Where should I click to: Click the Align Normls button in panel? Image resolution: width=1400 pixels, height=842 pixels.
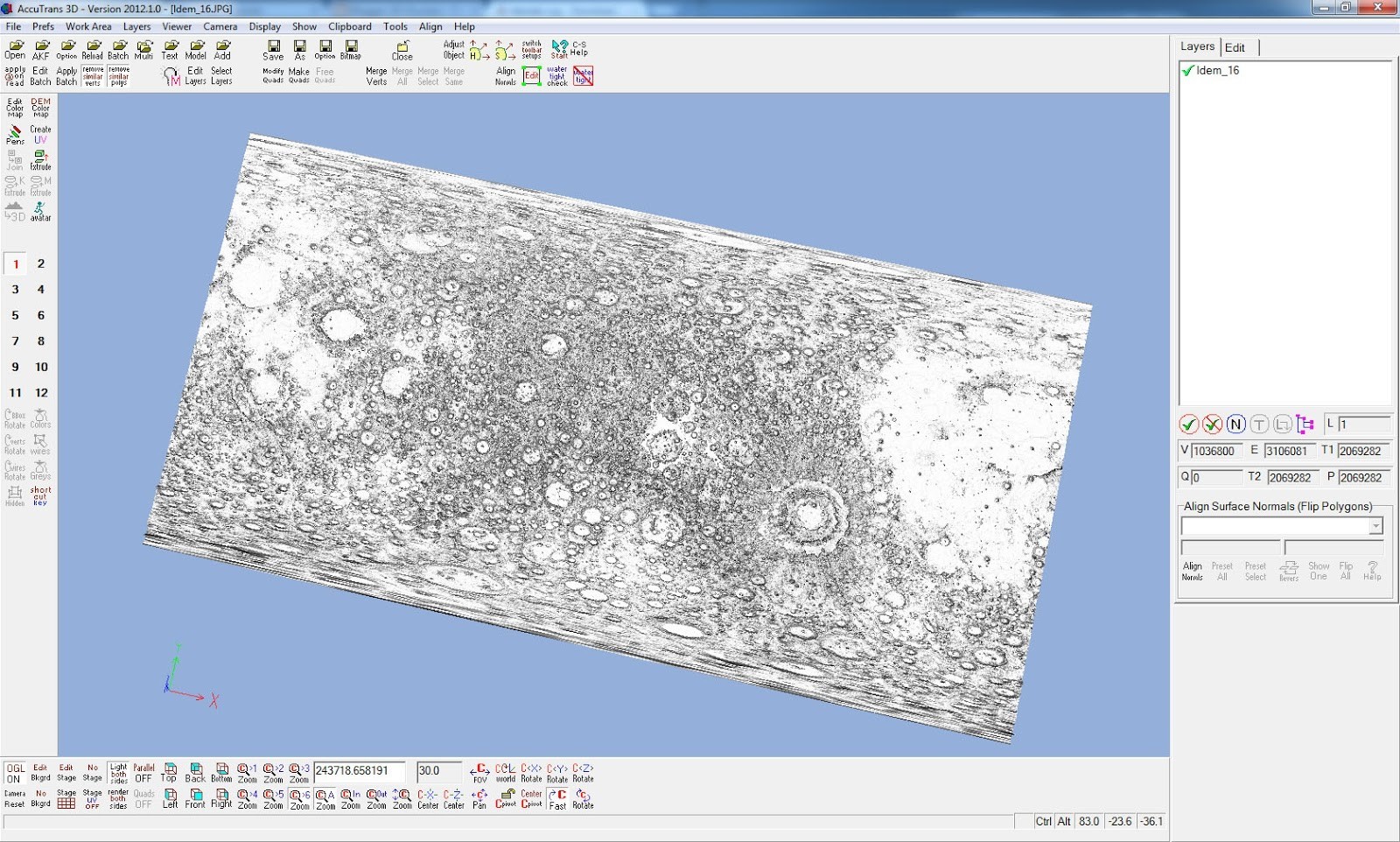[1192, 571]
